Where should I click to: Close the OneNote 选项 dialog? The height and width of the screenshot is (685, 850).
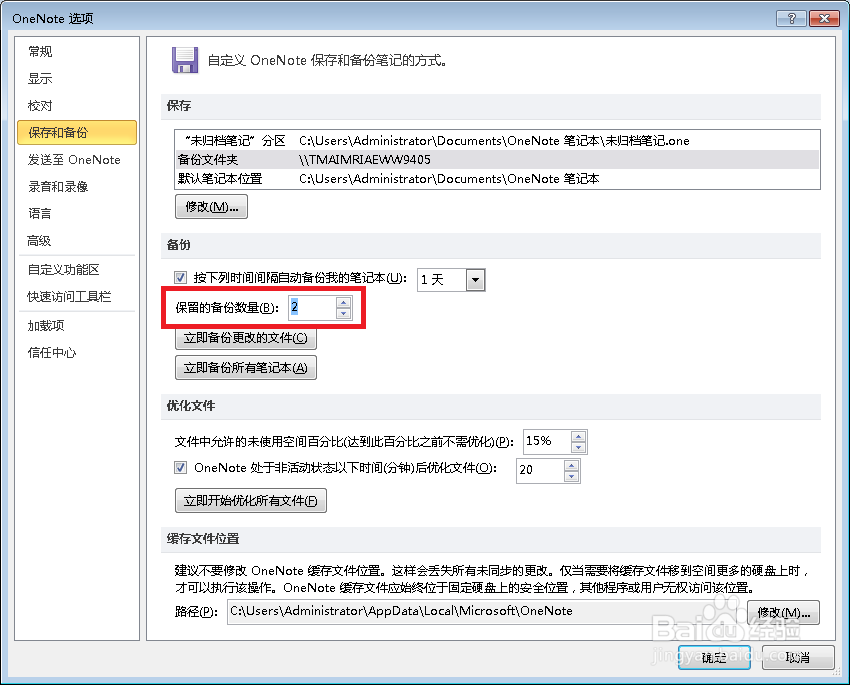pyautogui.click(x=825, y=18)
